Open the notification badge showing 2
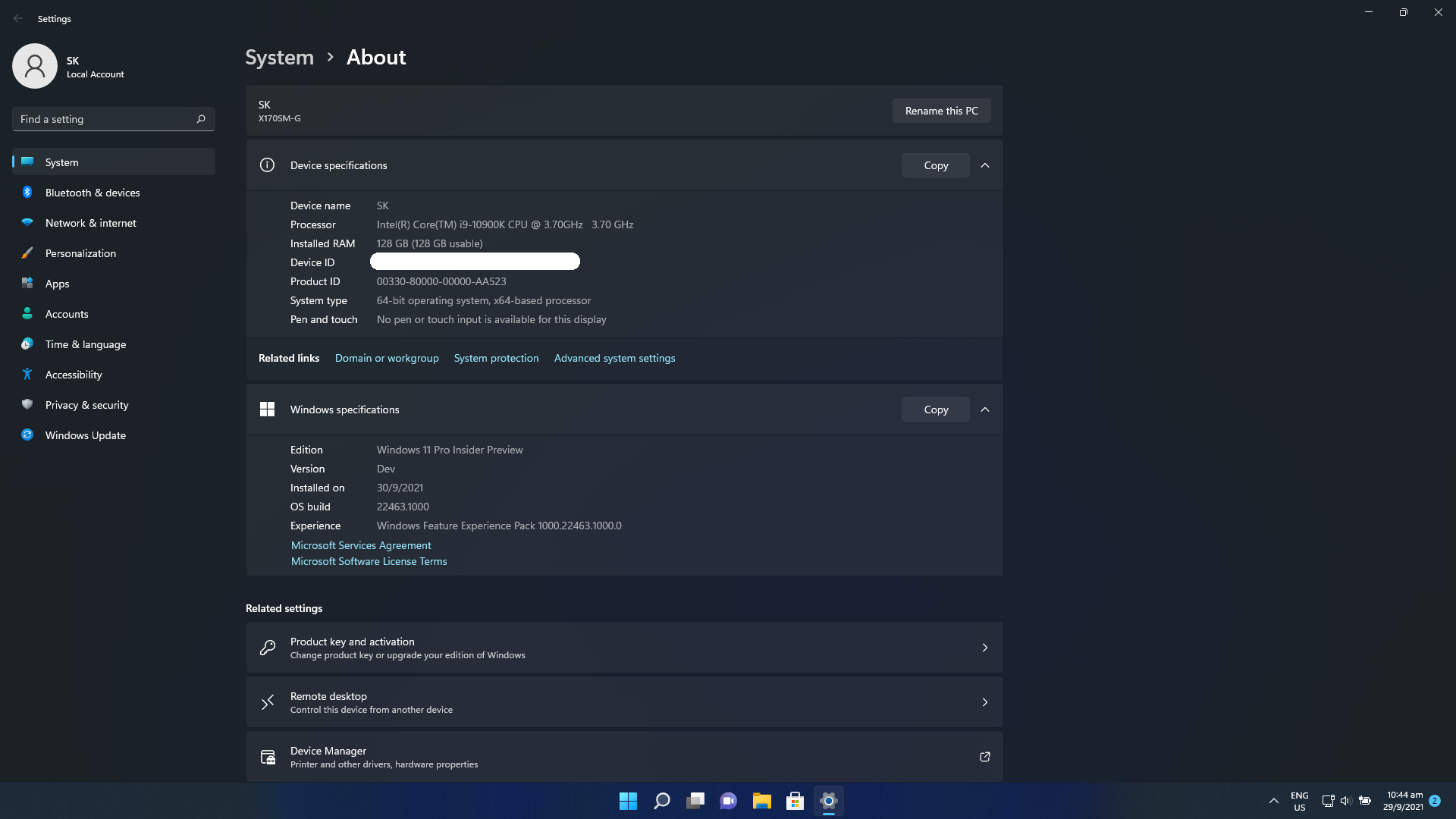This screenshot has width=1456, height=819. click(1435, 801)
